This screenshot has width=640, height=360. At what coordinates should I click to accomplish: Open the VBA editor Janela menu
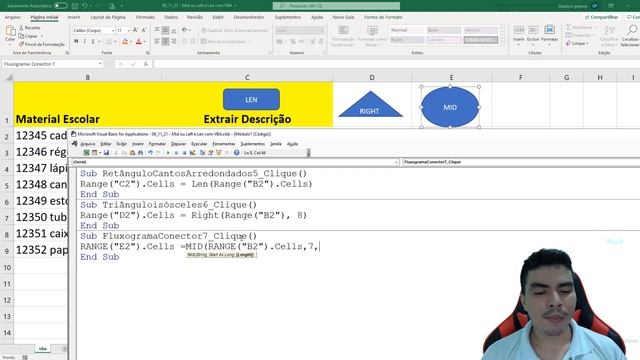276,144
